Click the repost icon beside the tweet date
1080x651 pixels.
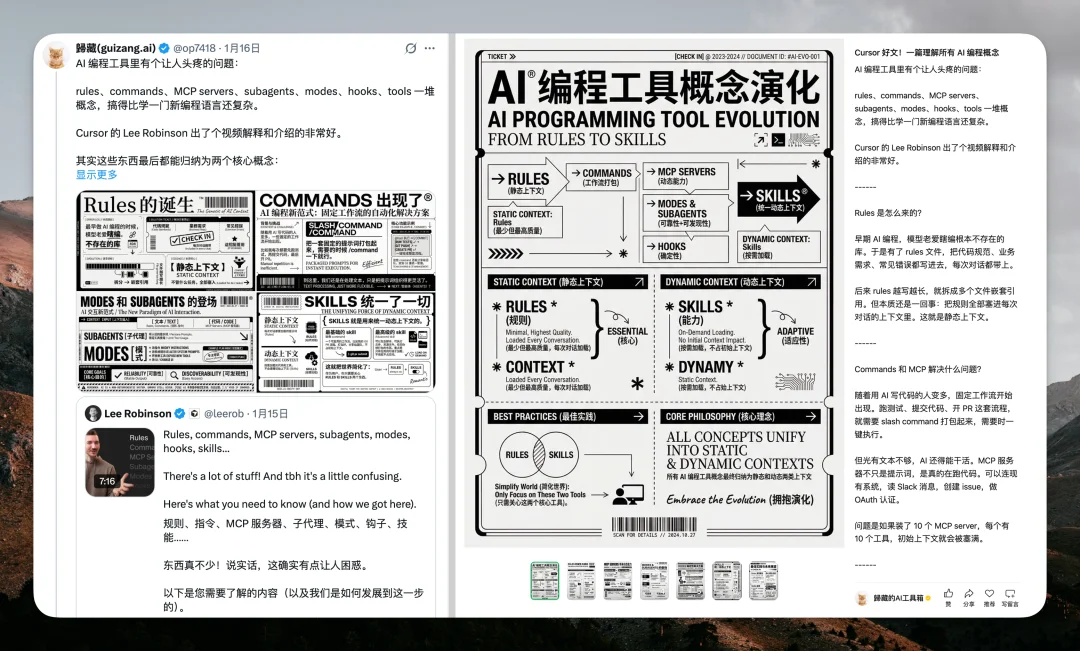pos(410,48)
